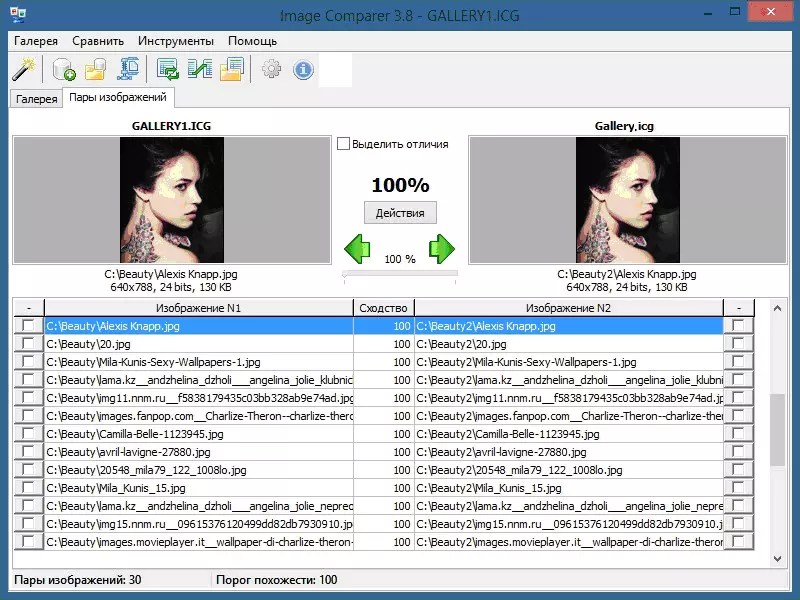Open the Галерея menu
Image resolution: width=800 pixels, height=600 pixels.
[x=36, y=41]
